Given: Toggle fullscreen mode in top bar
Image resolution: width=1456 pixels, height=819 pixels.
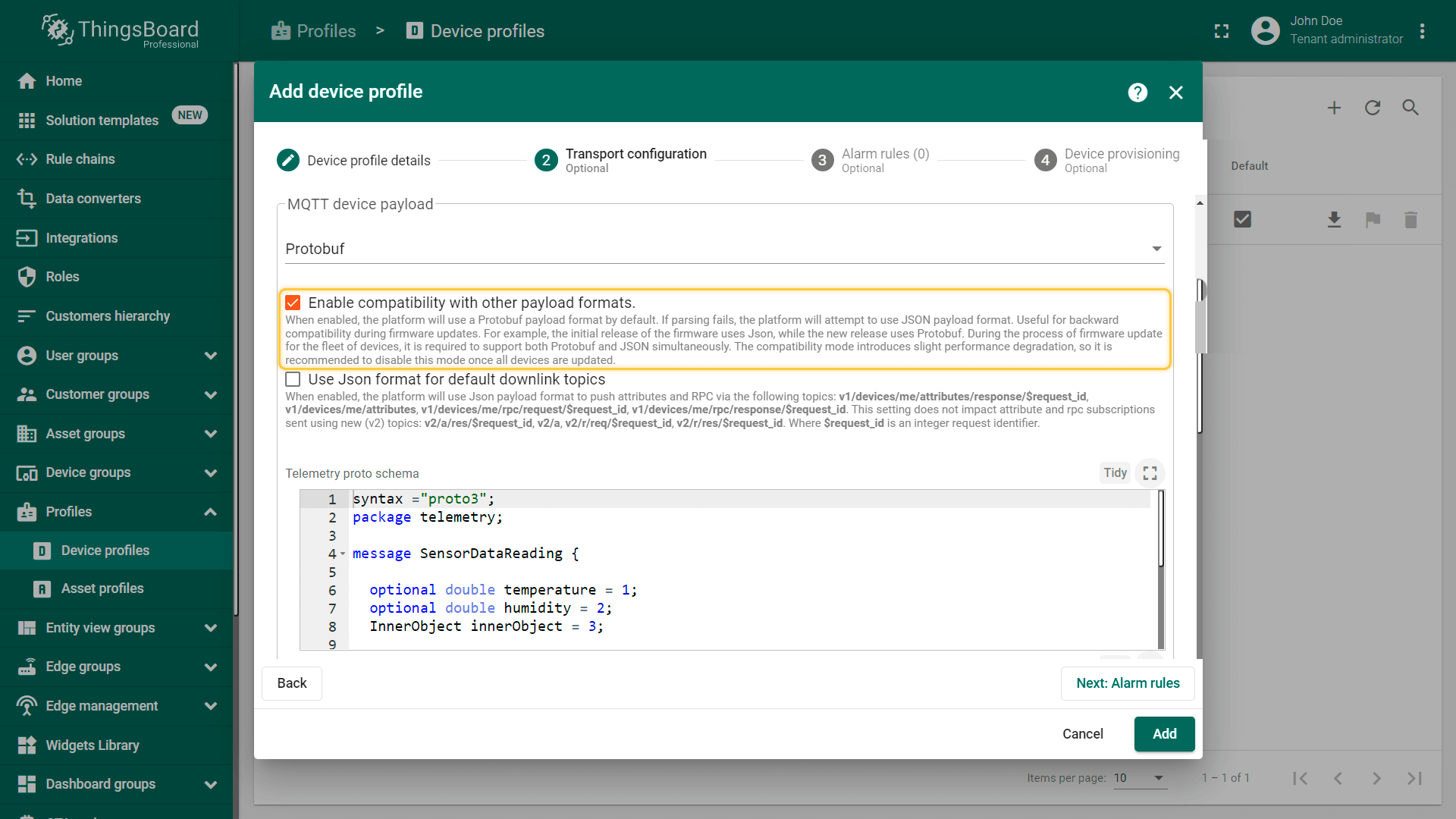Looking at the screenshot, I should (x=1222, y=31).
